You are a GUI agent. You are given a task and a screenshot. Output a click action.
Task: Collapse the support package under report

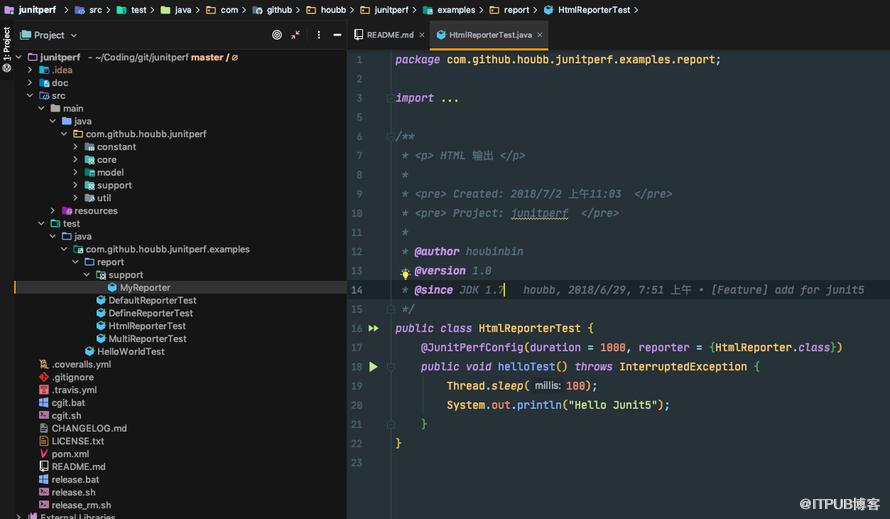[x=87, y=275]
